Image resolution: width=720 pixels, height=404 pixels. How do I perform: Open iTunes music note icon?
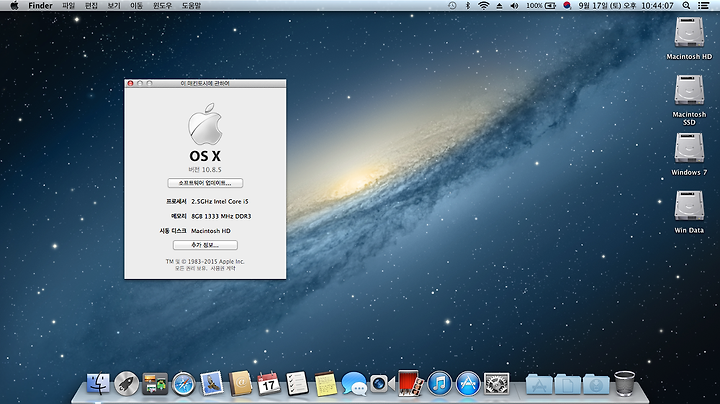click(439, 383)
